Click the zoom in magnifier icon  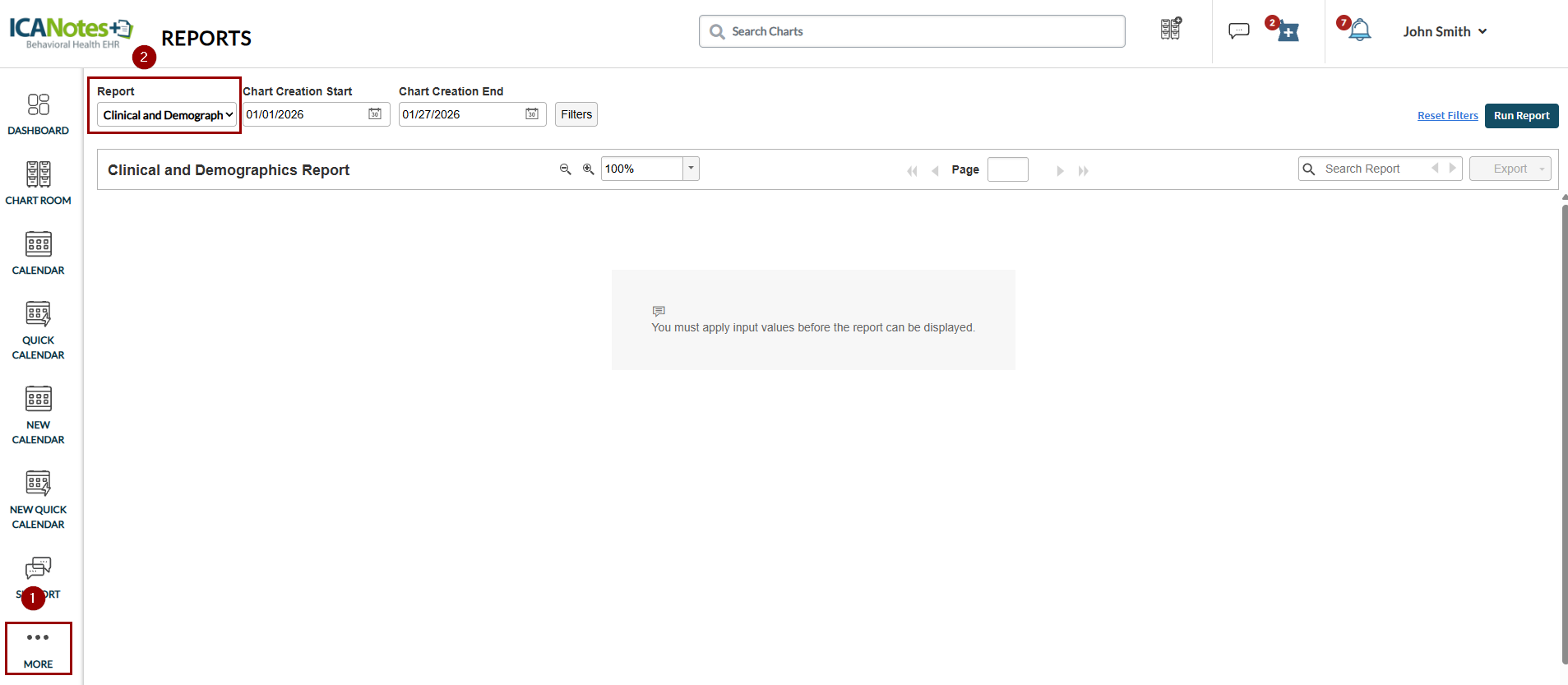588,169
